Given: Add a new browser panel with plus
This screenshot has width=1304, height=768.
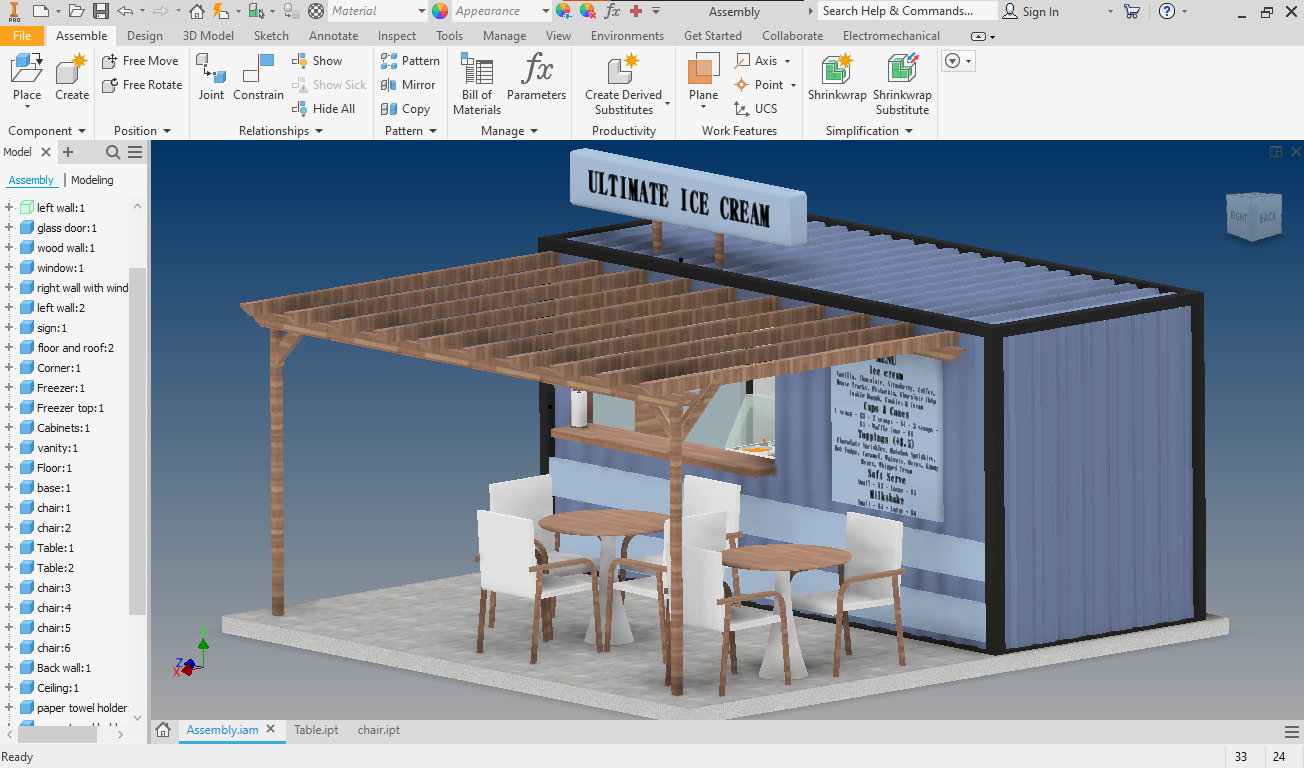Looking at the screenshot, I should [x=68, y=152].
